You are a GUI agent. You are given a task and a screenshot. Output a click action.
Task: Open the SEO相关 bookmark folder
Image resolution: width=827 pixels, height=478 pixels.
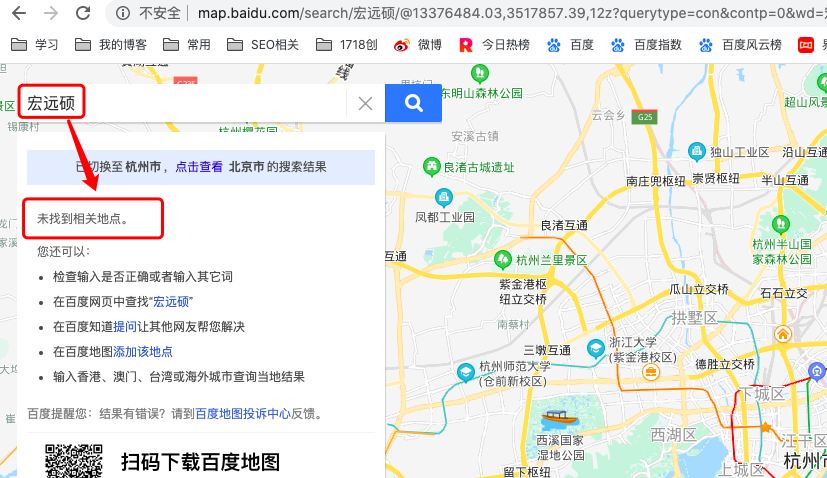click(263, 45)
